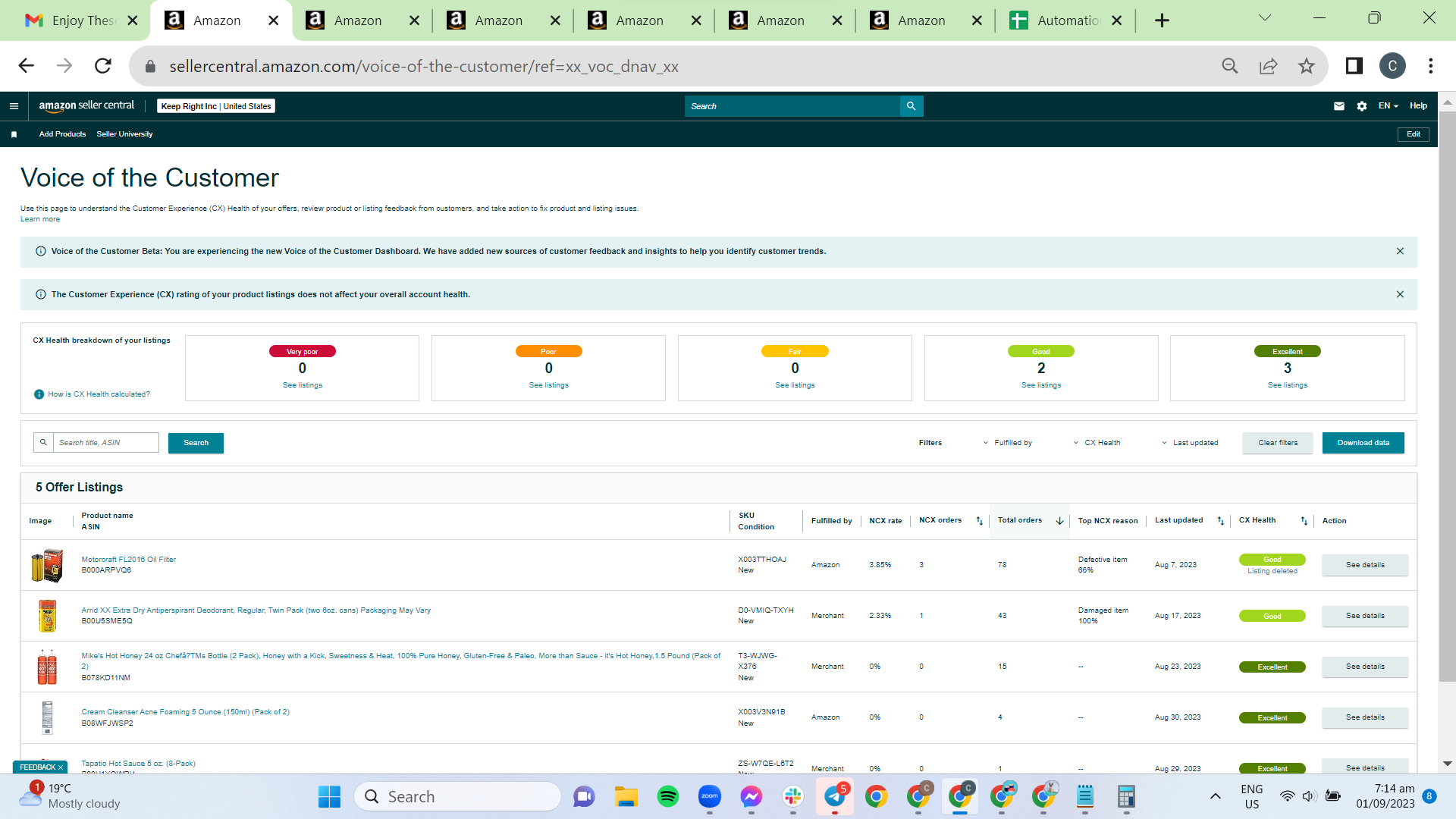The width and height of the screenshot is (1456, 819).
Task: Share this page from the address bar
Action: tap(1269, 66)
